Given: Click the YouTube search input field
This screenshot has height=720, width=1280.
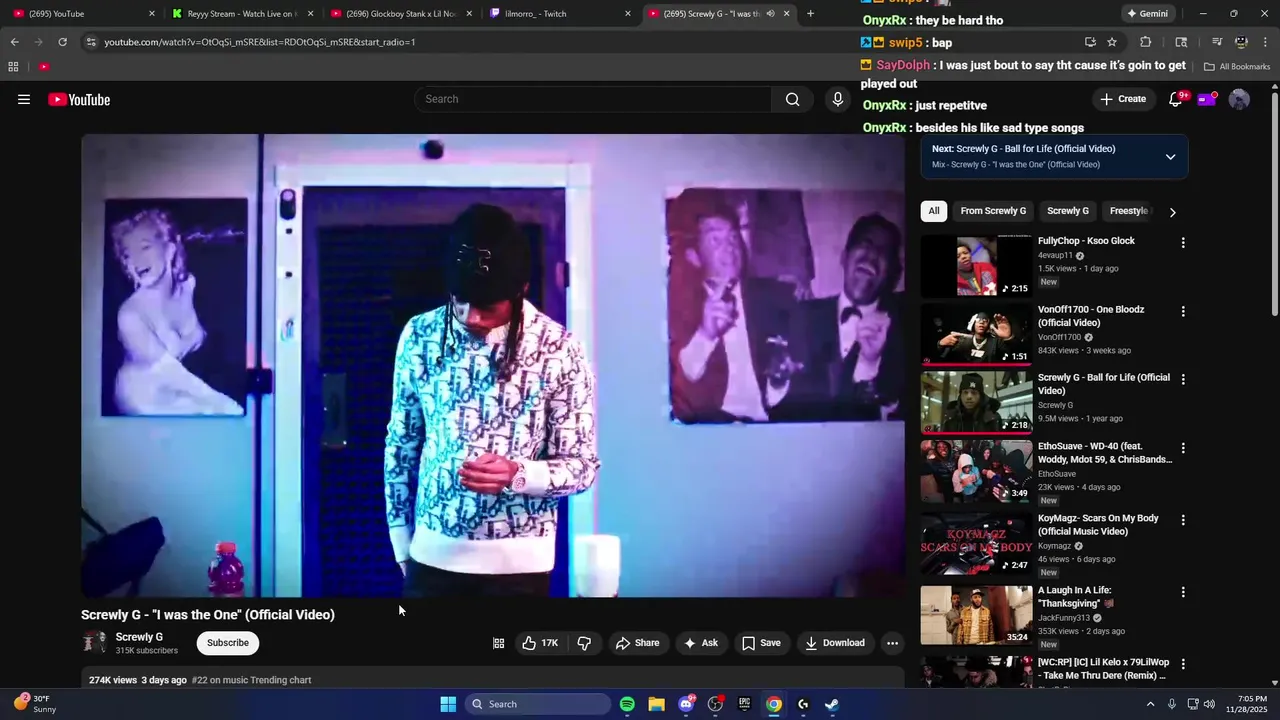Looking at the screenshot, I should click(592, 99).
